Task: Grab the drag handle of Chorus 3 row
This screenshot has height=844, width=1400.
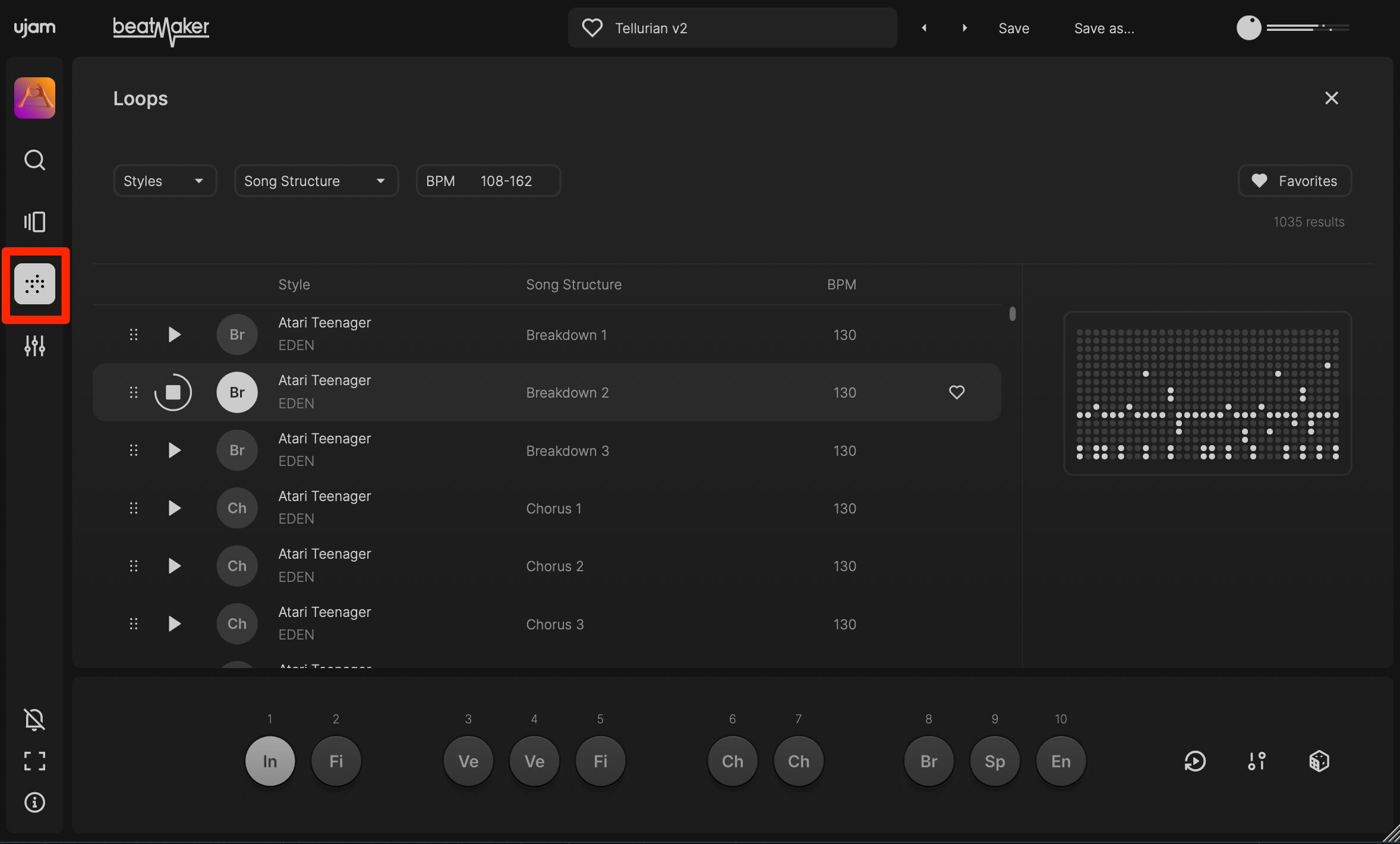Action: tap(134, 624)
